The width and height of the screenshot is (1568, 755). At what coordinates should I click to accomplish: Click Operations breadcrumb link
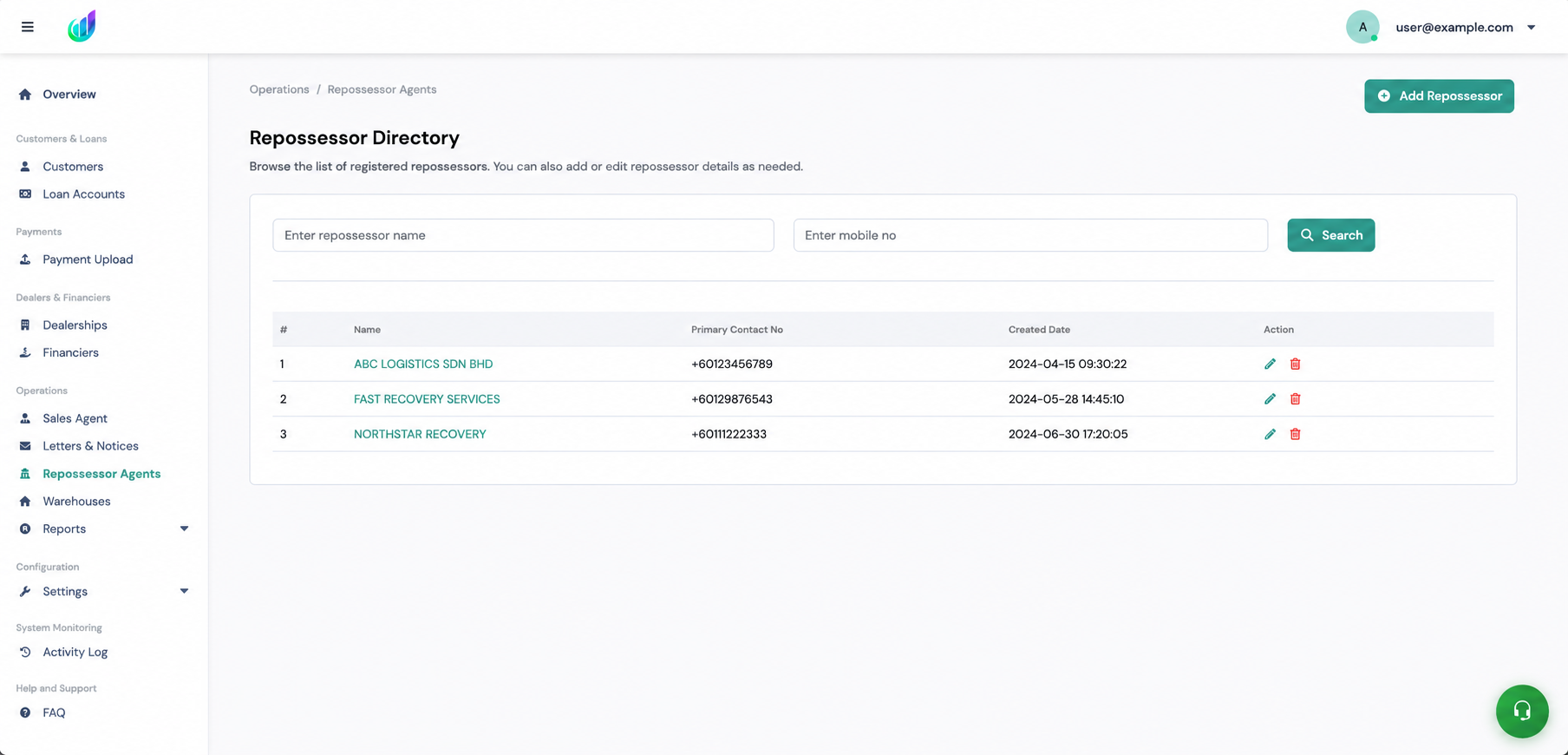(x=279, y=89)
